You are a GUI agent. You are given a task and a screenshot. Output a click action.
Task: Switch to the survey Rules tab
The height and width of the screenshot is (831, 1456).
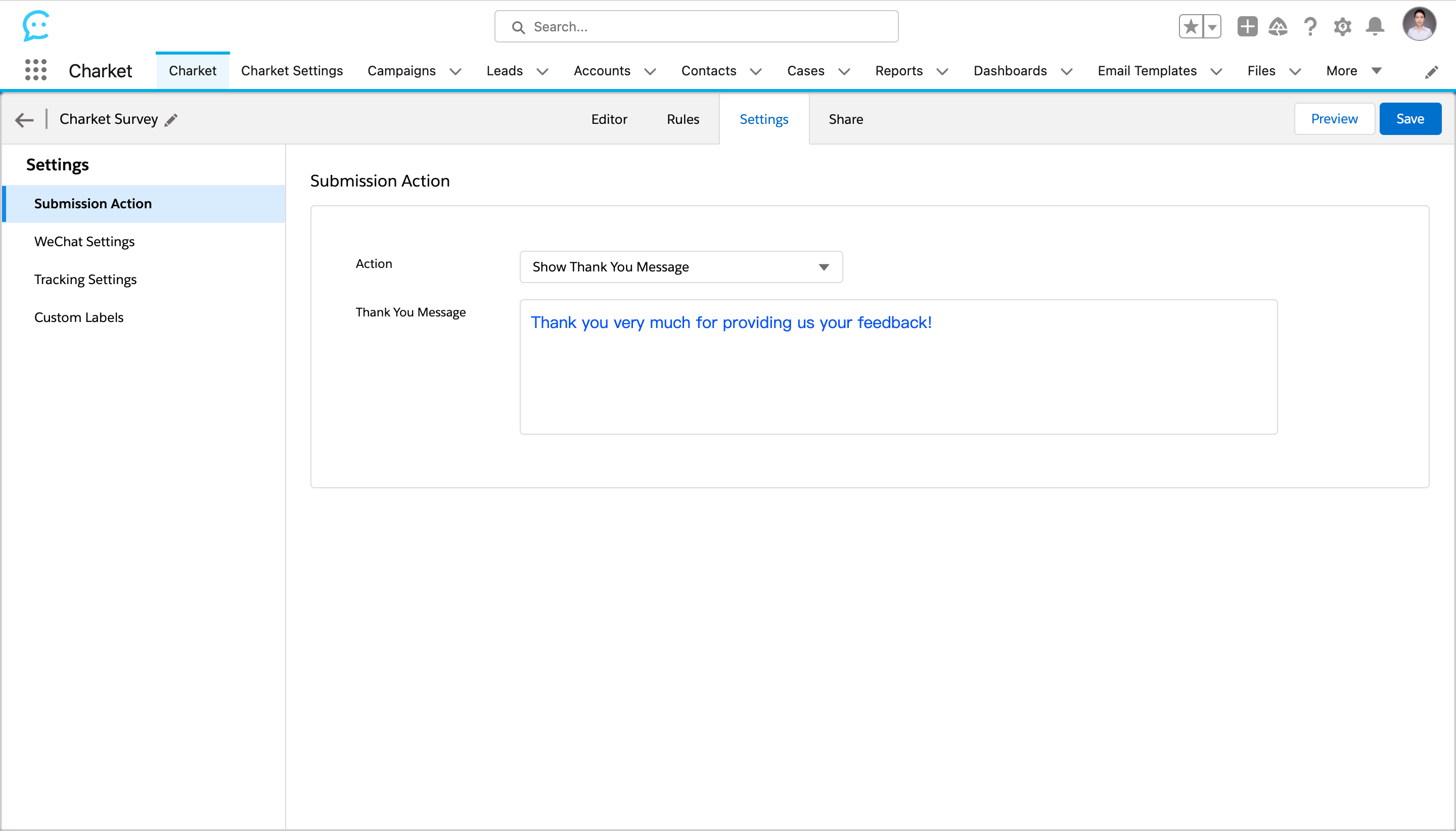tap(682, 119)
